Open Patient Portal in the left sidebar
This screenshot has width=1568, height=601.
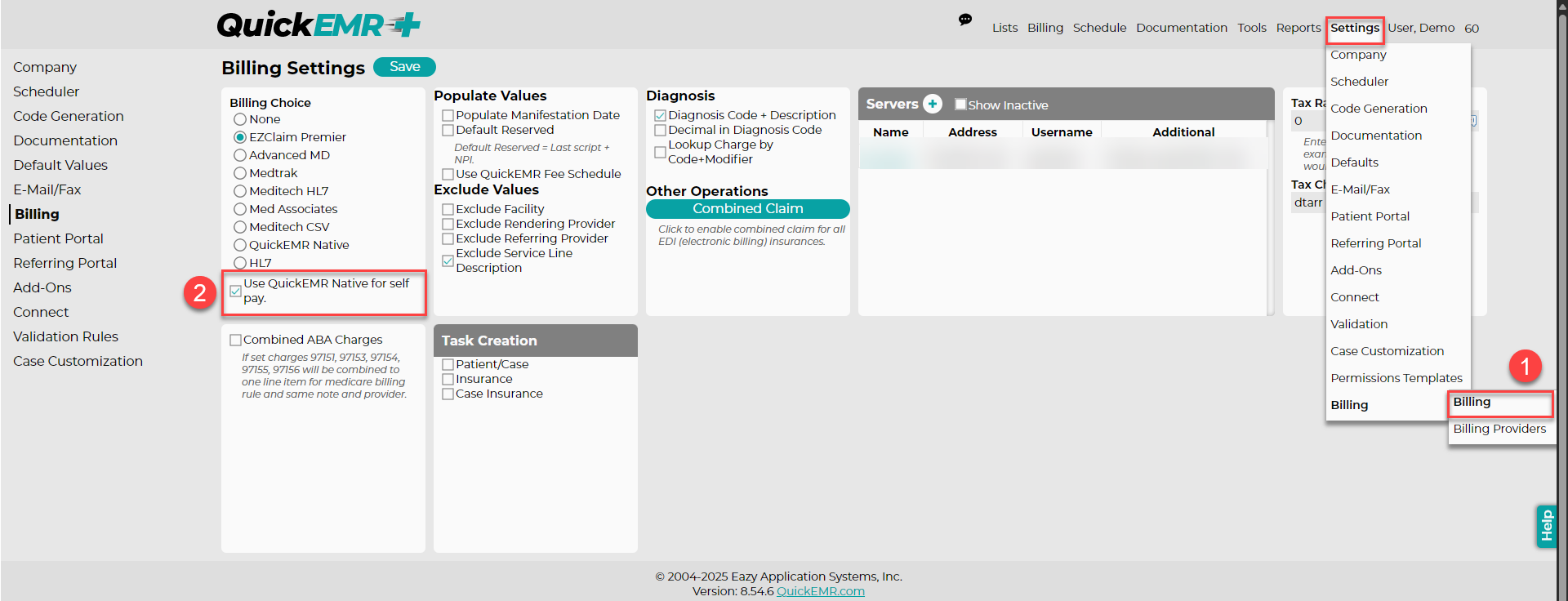click(x=58, y=238)
